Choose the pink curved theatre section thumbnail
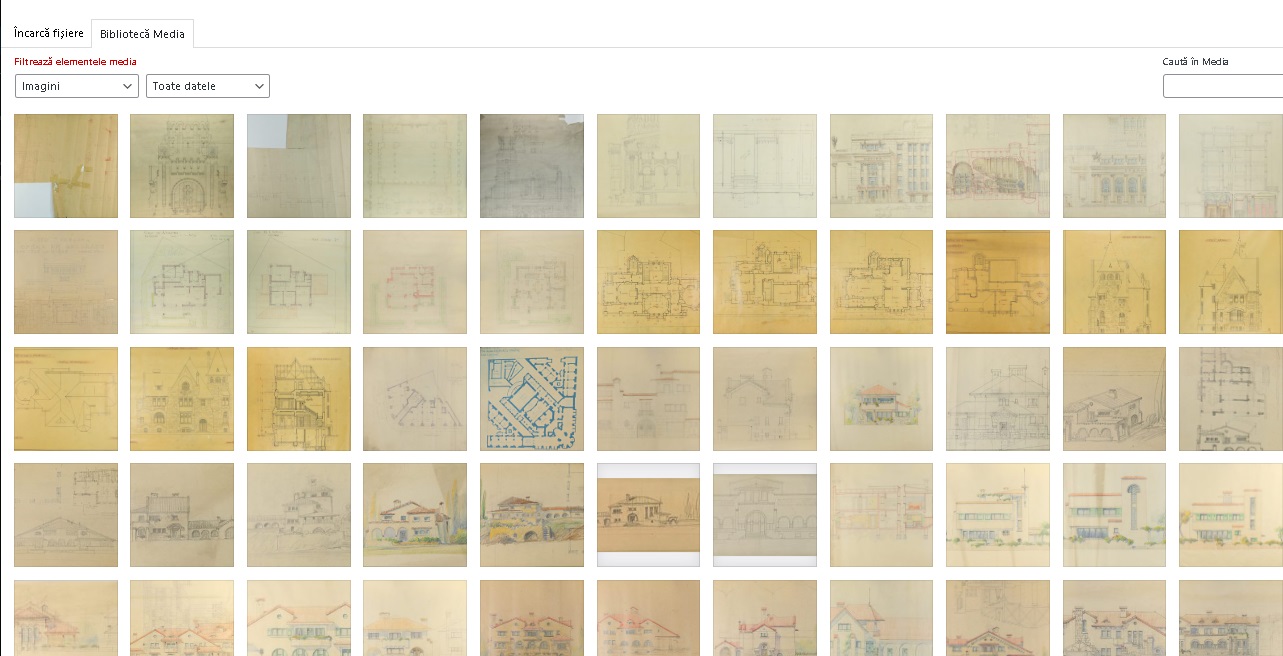Image resolution: width=1283 pixels, height=656 pixels. tap(998, 166)
